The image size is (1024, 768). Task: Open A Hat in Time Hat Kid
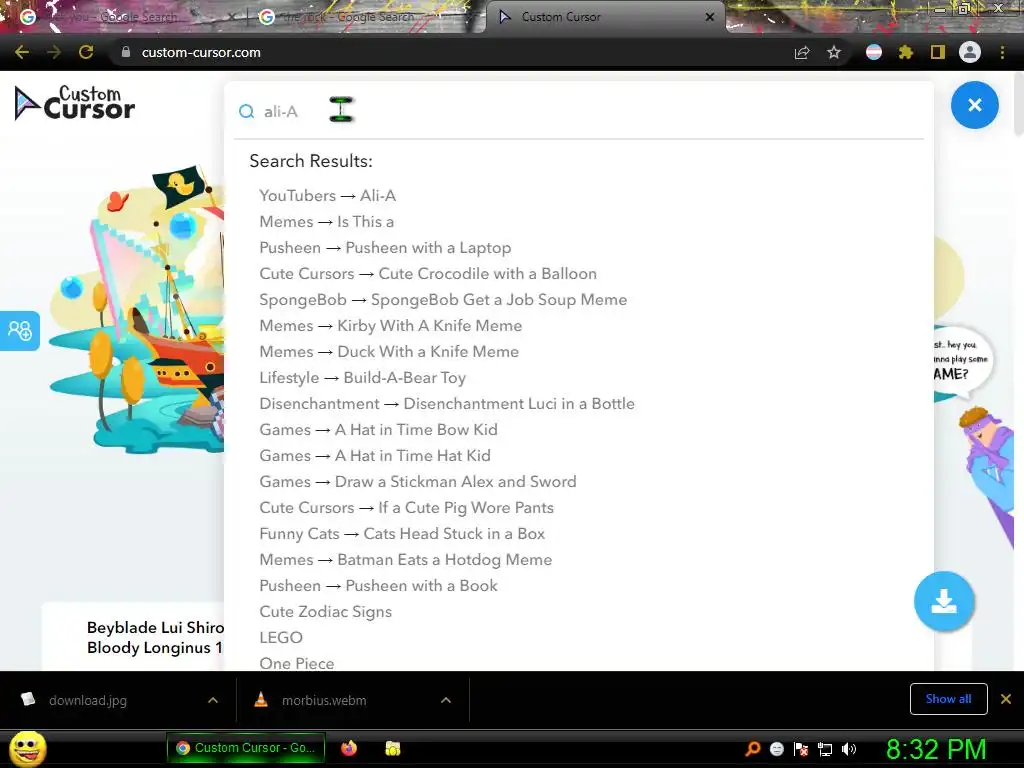pyautogui.click(x=375, y=455)
